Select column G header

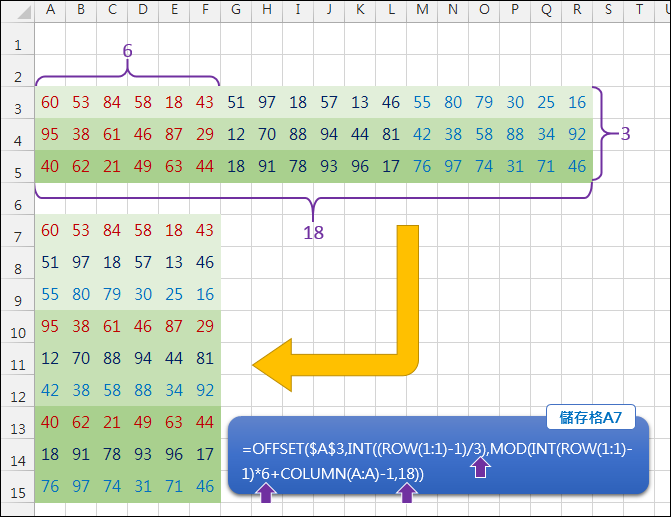(x=236, y=10)
